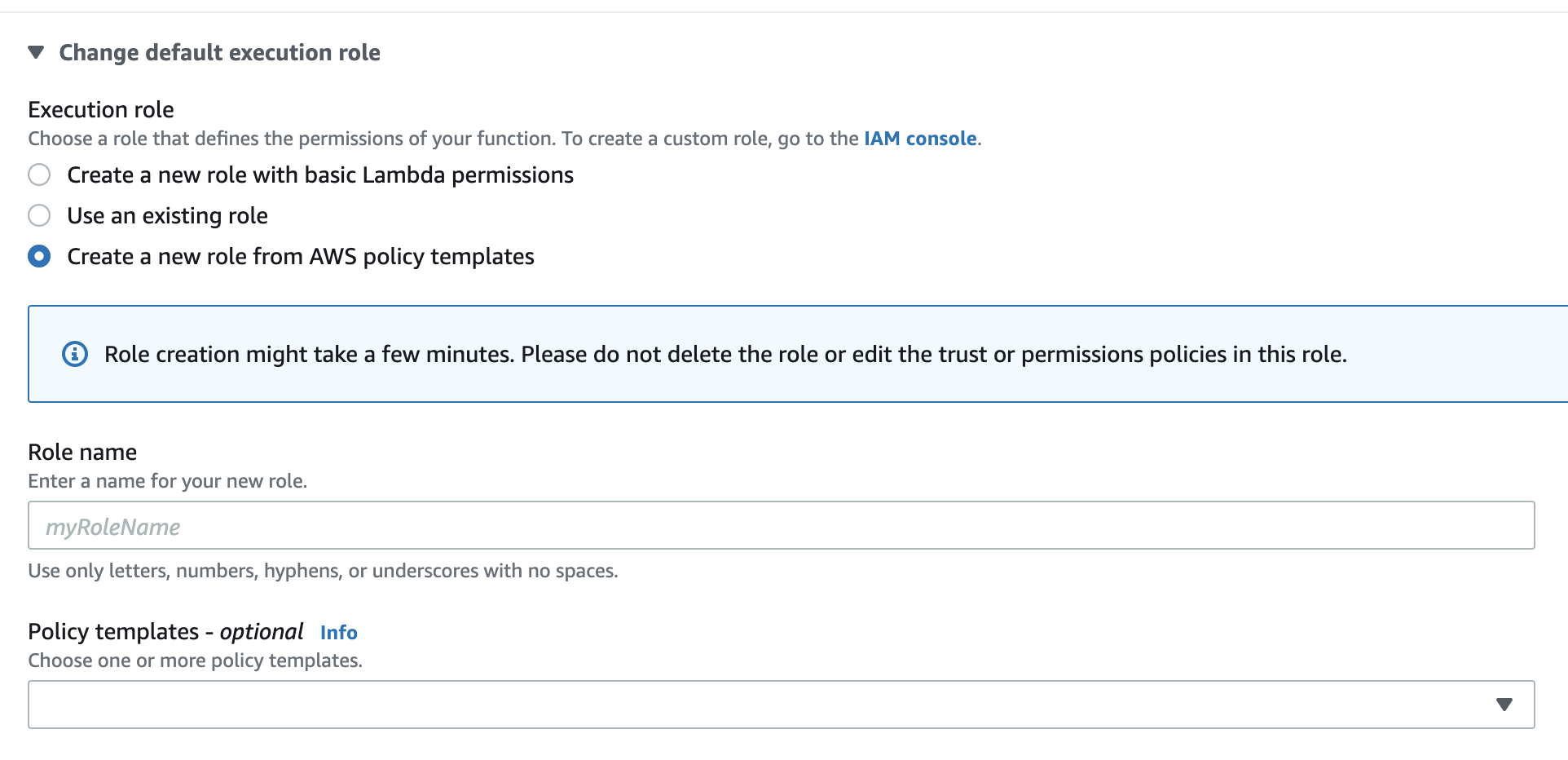Click the 'Policy templates - optional' label
Image resolution: width=1568 pixels, height=760 pixels.
click(x=165, y=632)
